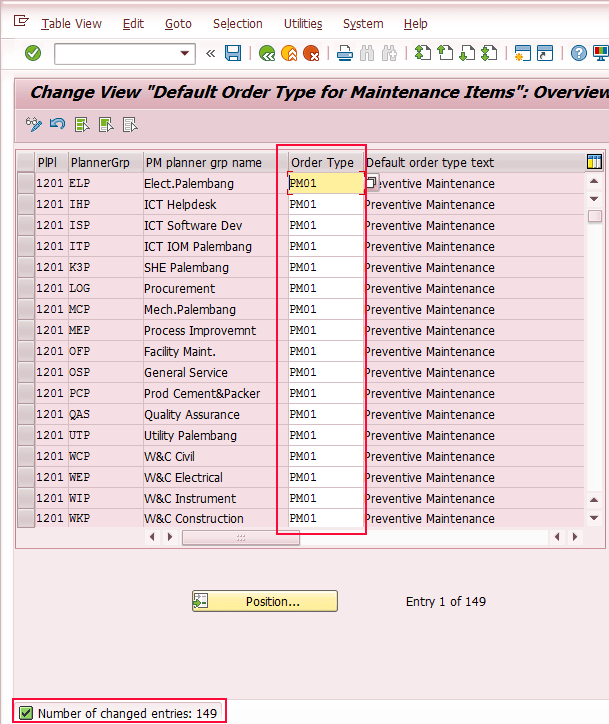
Task: Go to First Page icon
Action: click(x=422, y=53)
